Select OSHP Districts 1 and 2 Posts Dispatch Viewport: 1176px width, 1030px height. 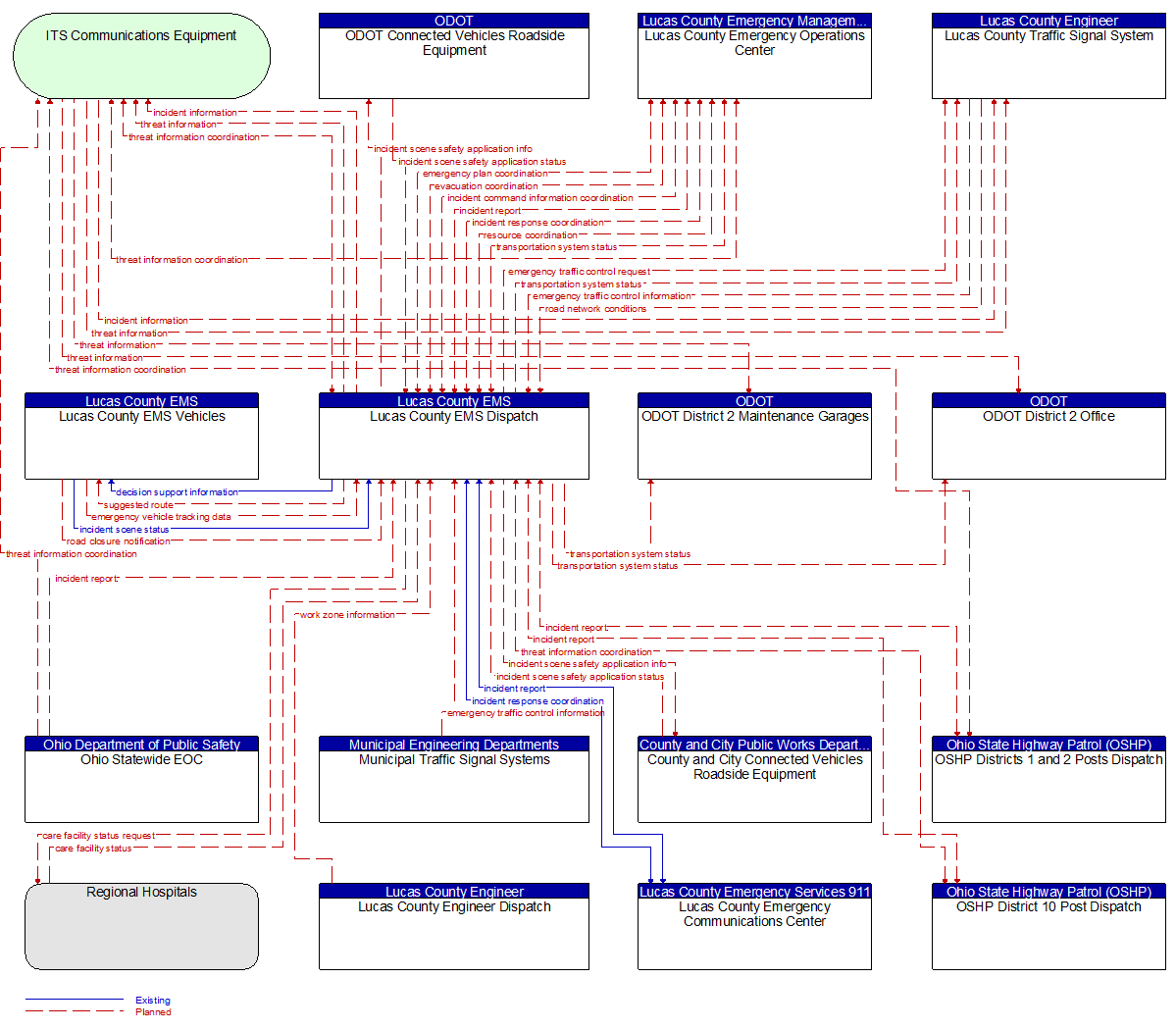(x=1048, y=780)
